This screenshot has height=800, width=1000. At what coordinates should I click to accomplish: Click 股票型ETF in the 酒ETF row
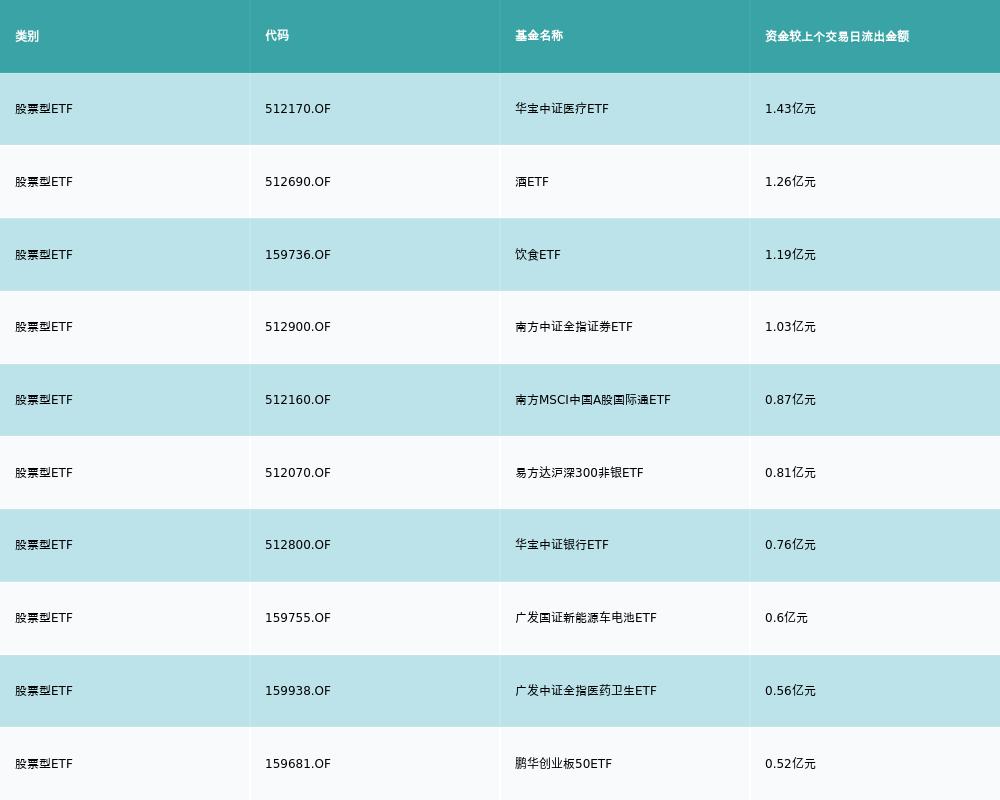point(44,182)
